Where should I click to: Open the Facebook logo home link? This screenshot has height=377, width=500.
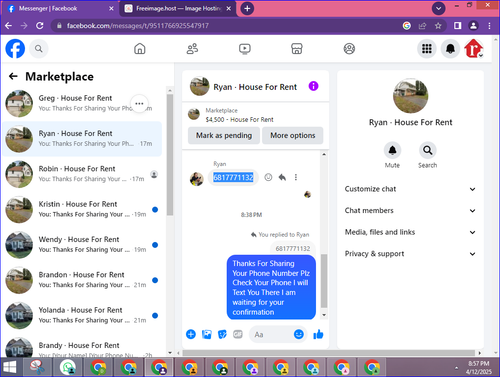[x=15, y=49]
